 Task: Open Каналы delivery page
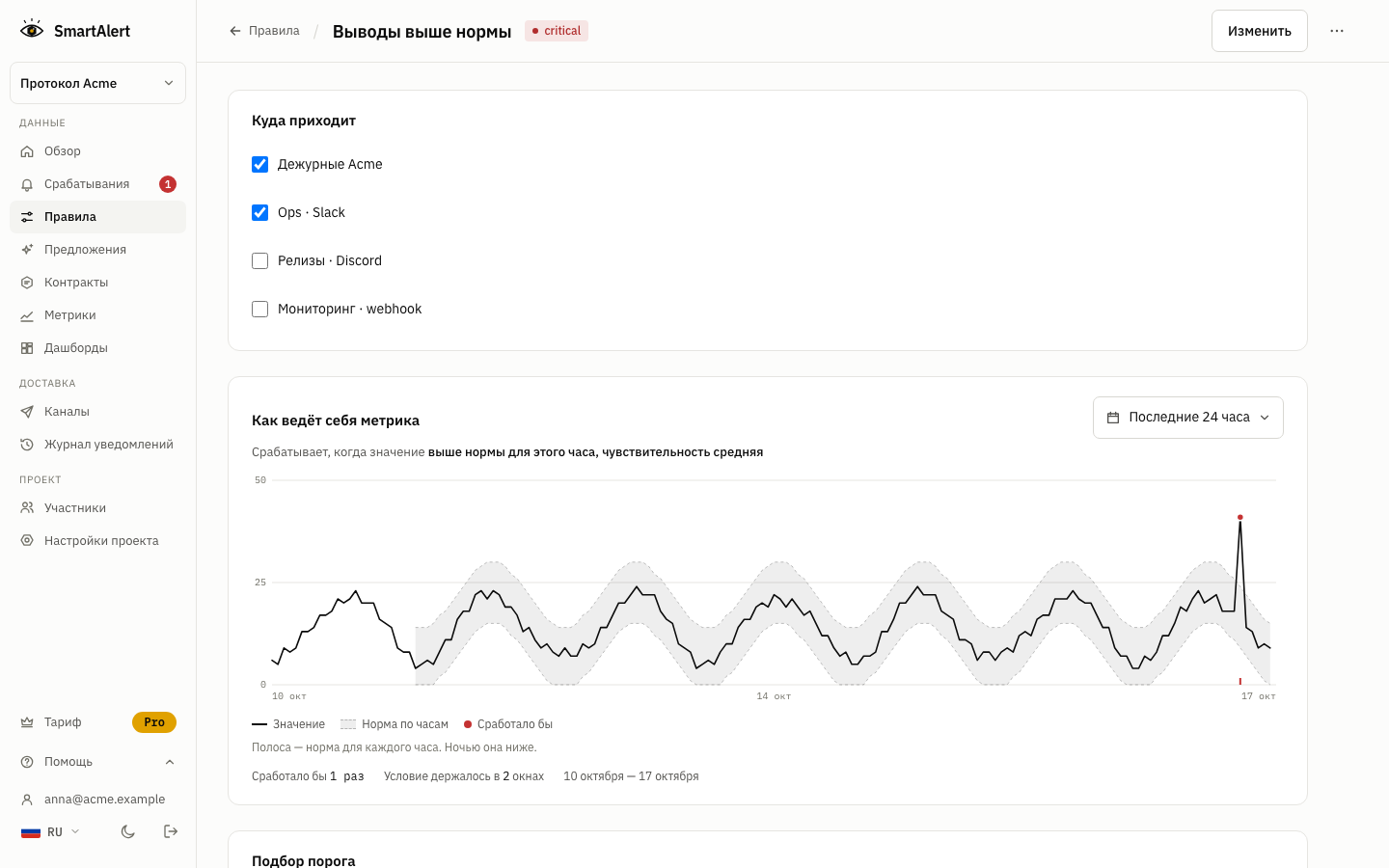coord(97,412)
